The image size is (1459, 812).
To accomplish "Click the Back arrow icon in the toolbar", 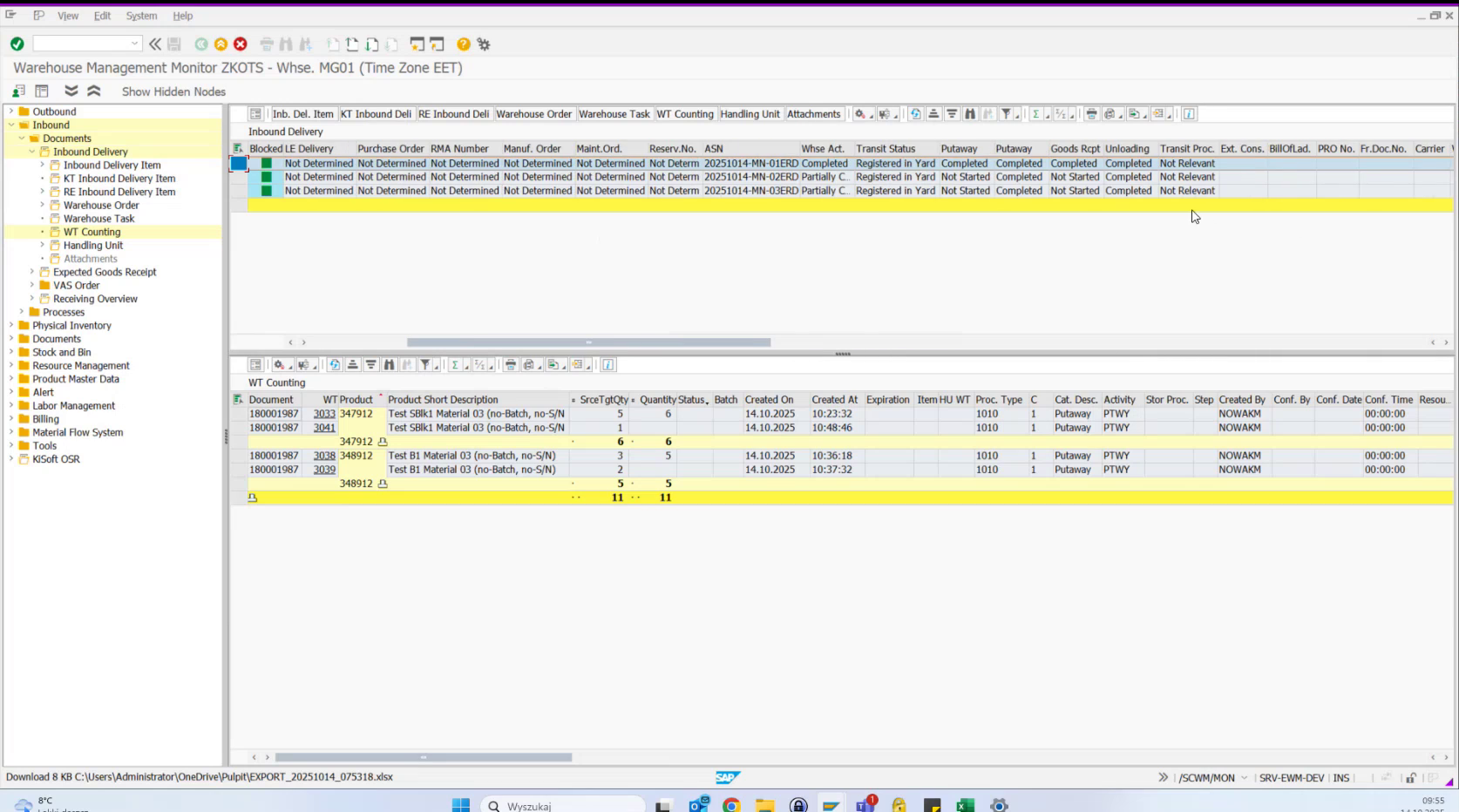I will (201, 44).
